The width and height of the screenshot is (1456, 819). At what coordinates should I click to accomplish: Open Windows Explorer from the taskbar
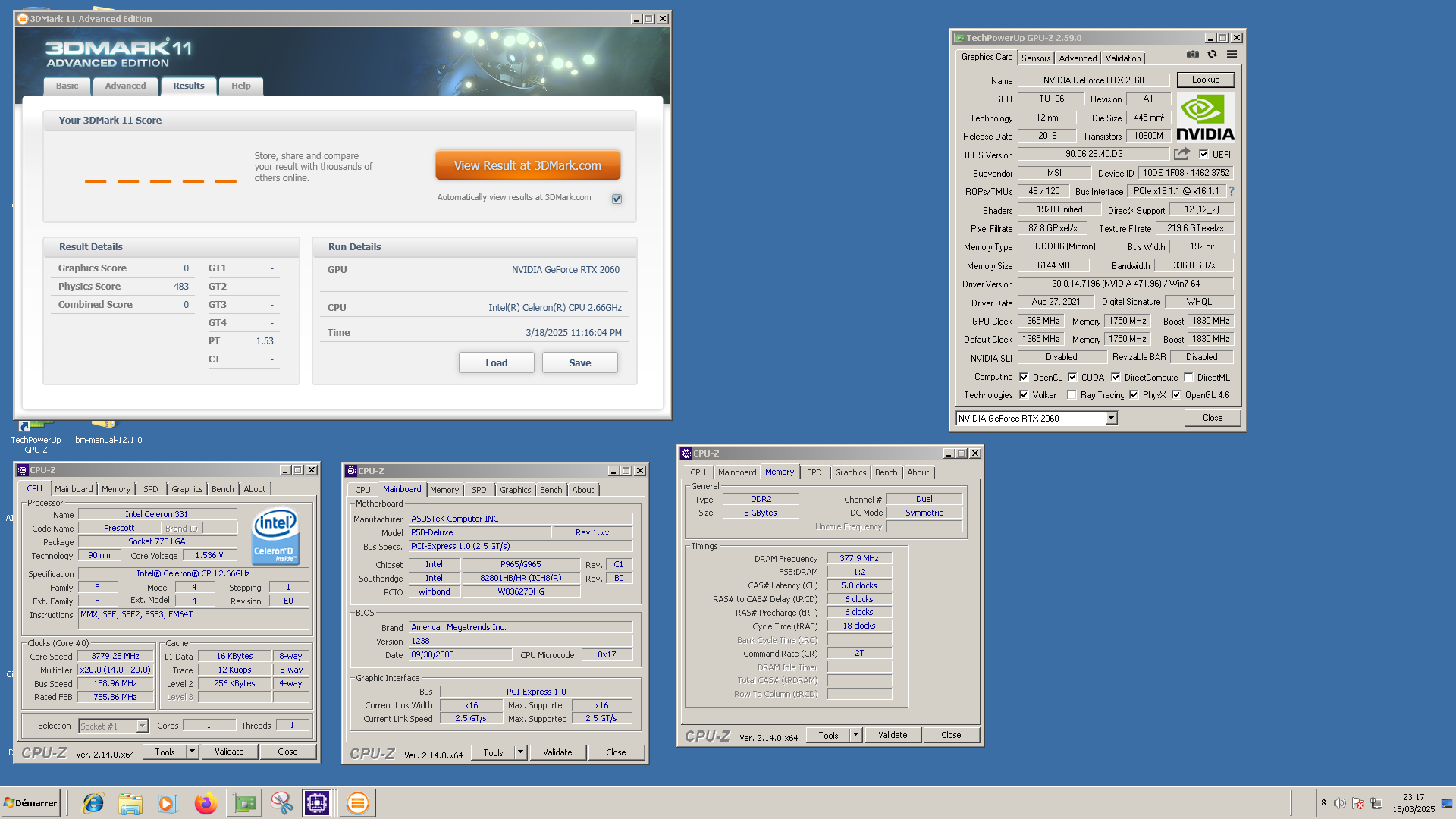point(130,802)
